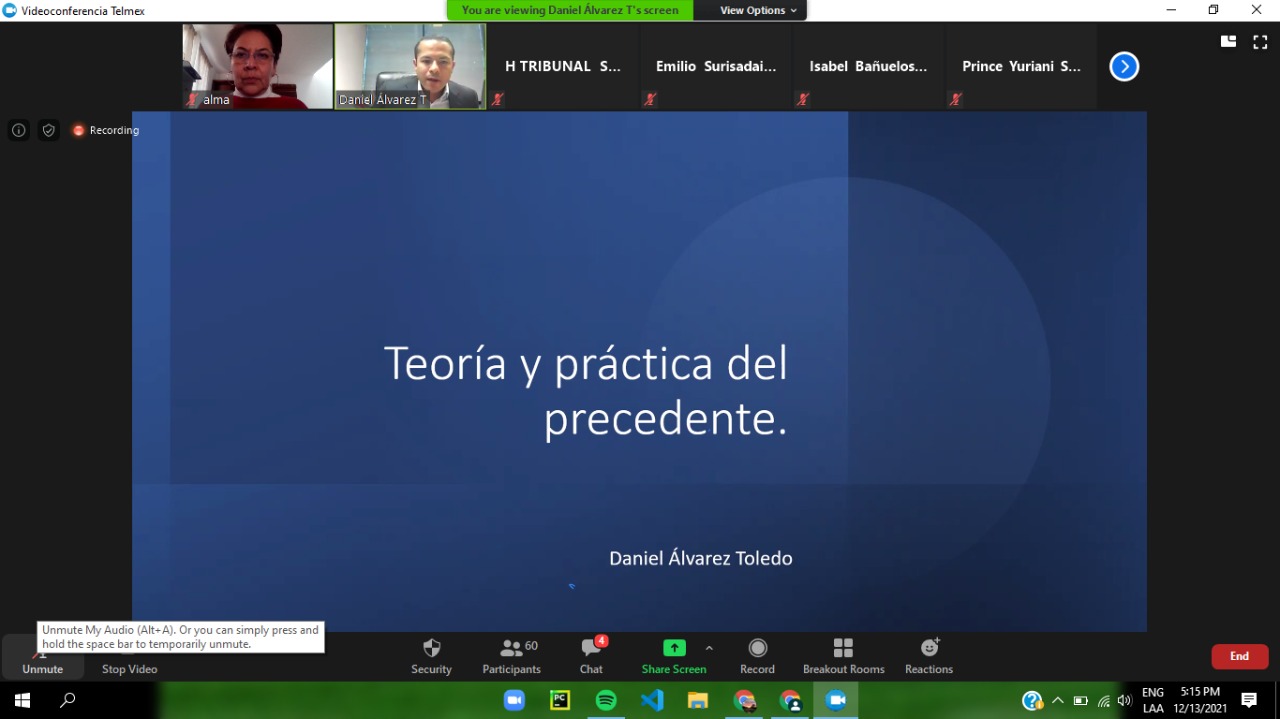Open Visual Studio Code from the taskbar
Viewport: 1280px width, 719px height.
click(x=652, y=700)
